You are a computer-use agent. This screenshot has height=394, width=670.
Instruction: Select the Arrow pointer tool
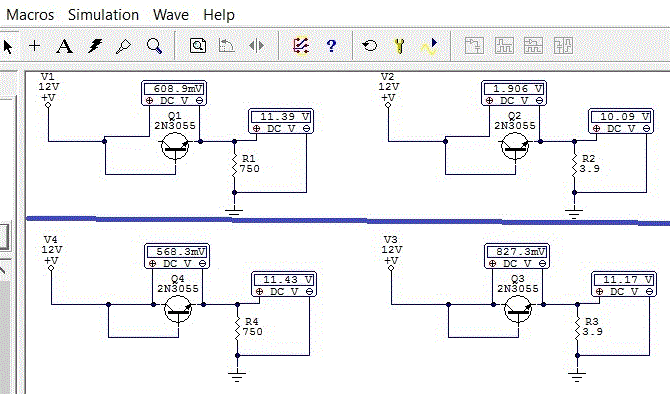coord(8,46)
